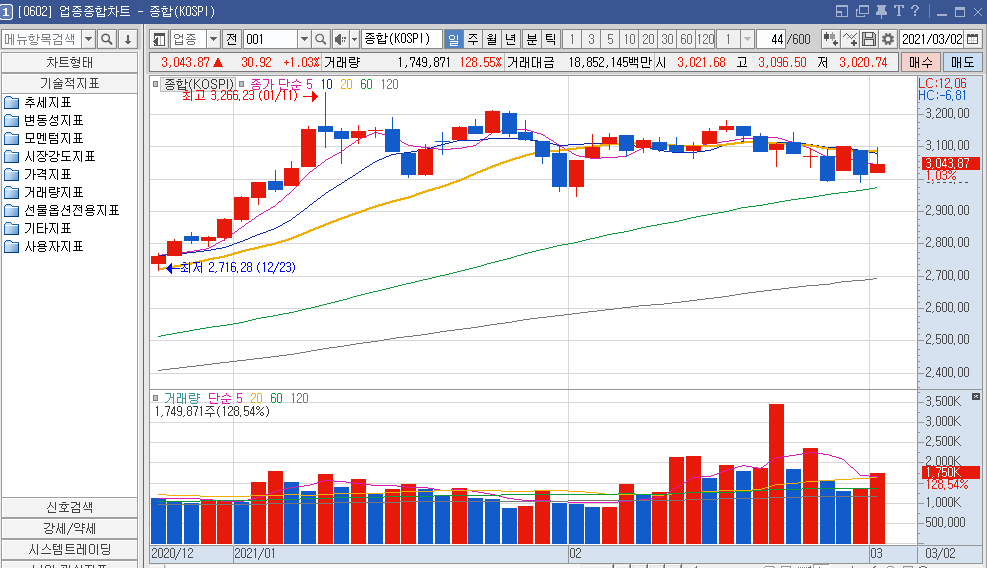Select the 년 (yearly) period toggle
Viewport: 987px width, 568px height.
coord(510,39)
